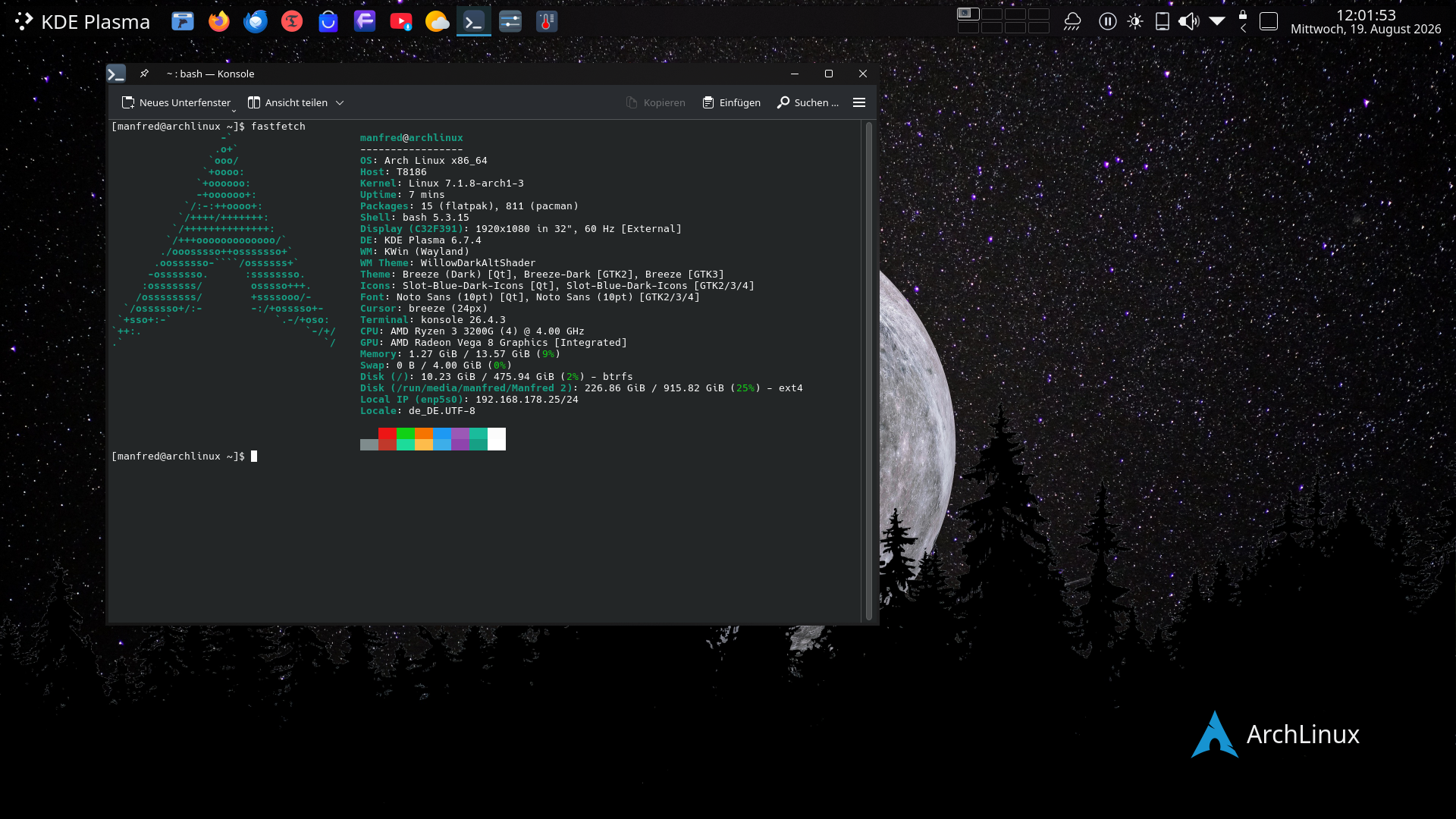Viewport: 1456px width, 819px height.
Task: Open Firefox from the panel
Action: coord(219,21)
